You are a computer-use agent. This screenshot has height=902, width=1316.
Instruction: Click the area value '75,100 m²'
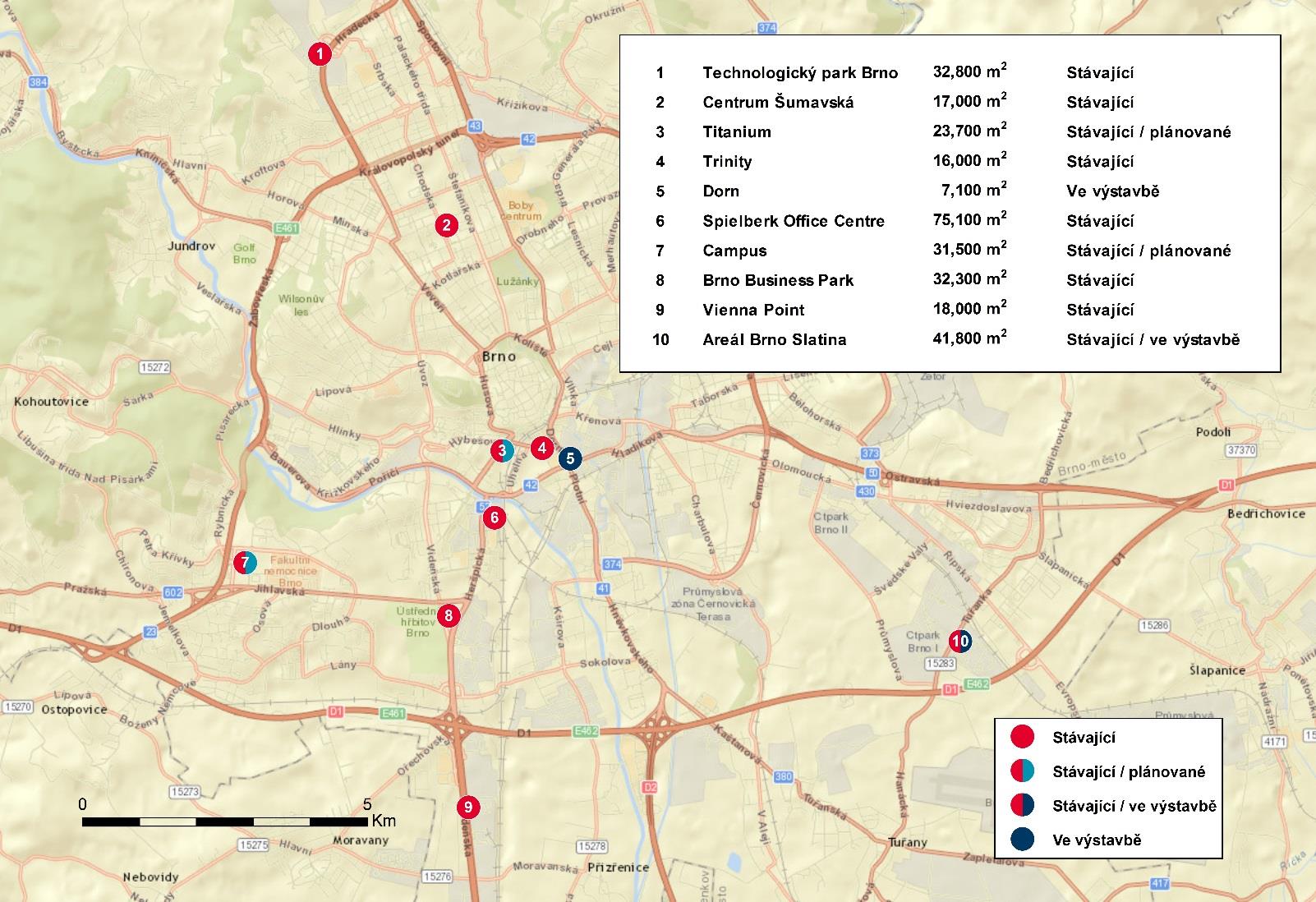pos(970,219)
